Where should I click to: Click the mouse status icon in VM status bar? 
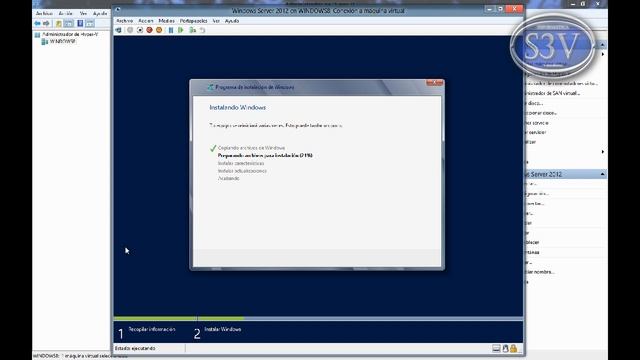pyautogui.click(x=505, y=348)
